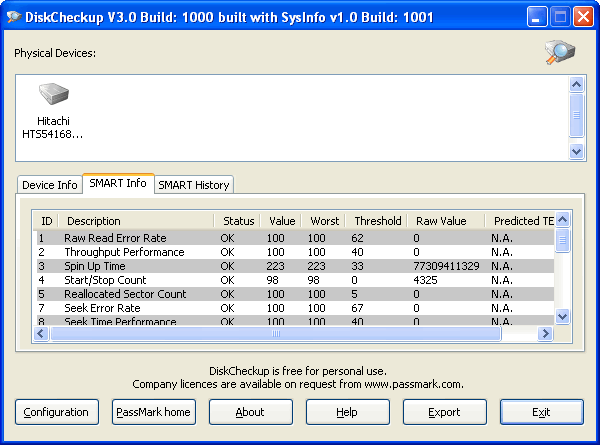Image resolution: width=600 pixels, height=445 pixels.
Task: Open the About button
Action: (x=251, y=412)
